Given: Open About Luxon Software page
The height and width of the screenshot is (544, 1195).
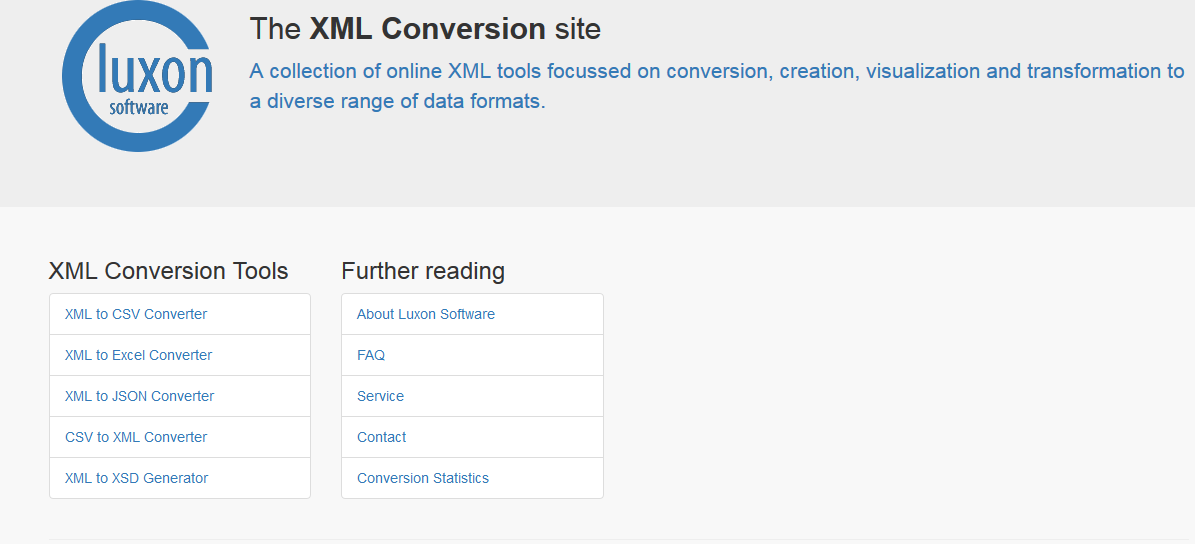Looking at the screenshot, I should click(x=425, y=314).
